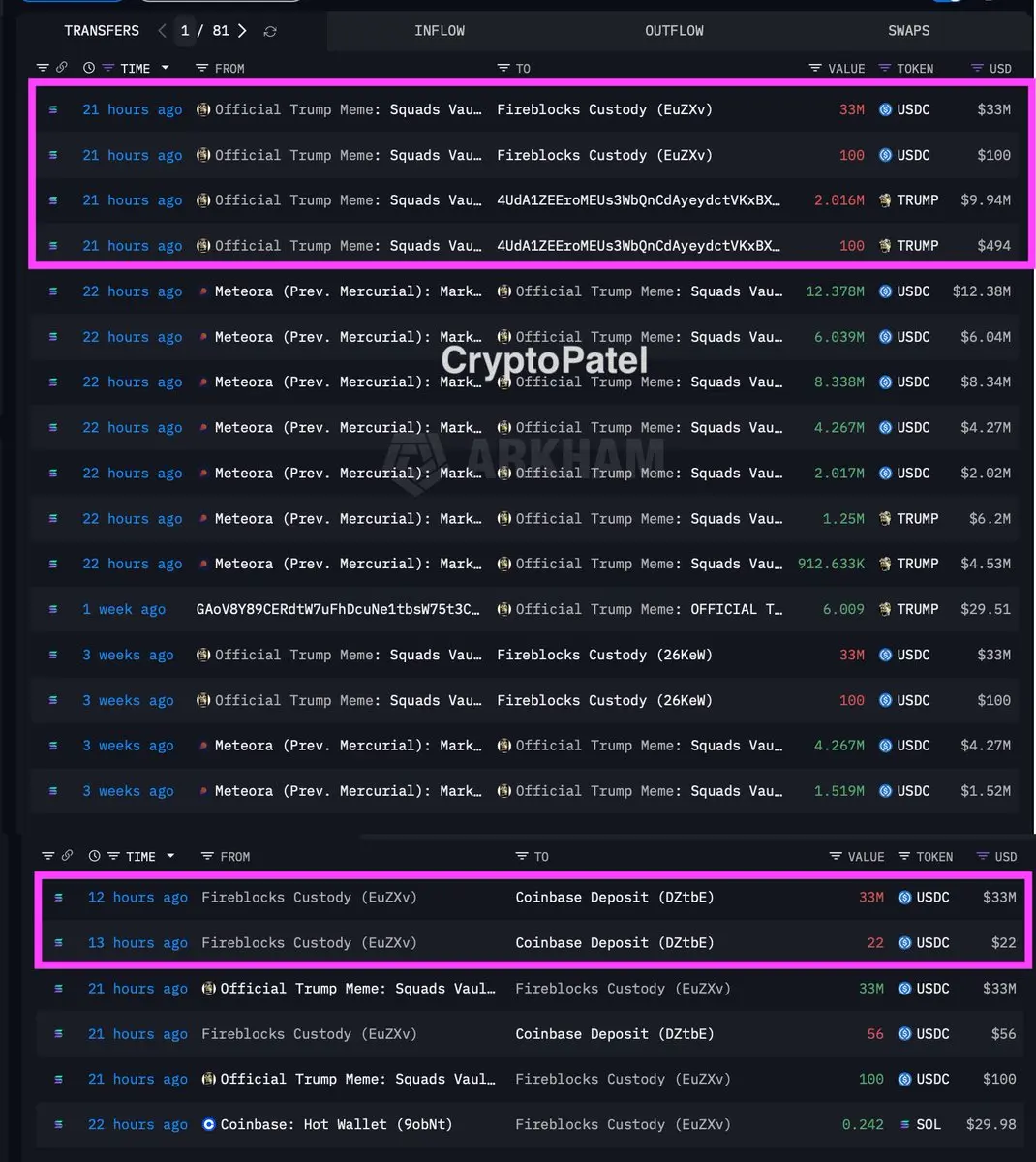Click the chain link icon in the second table header
This screenshot has width=1036, height=1162.
click(x=67, y=856)
